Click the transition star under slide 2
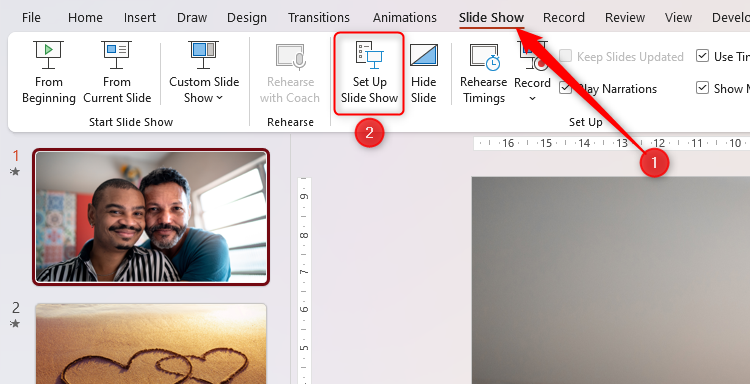 coord(15,323)
